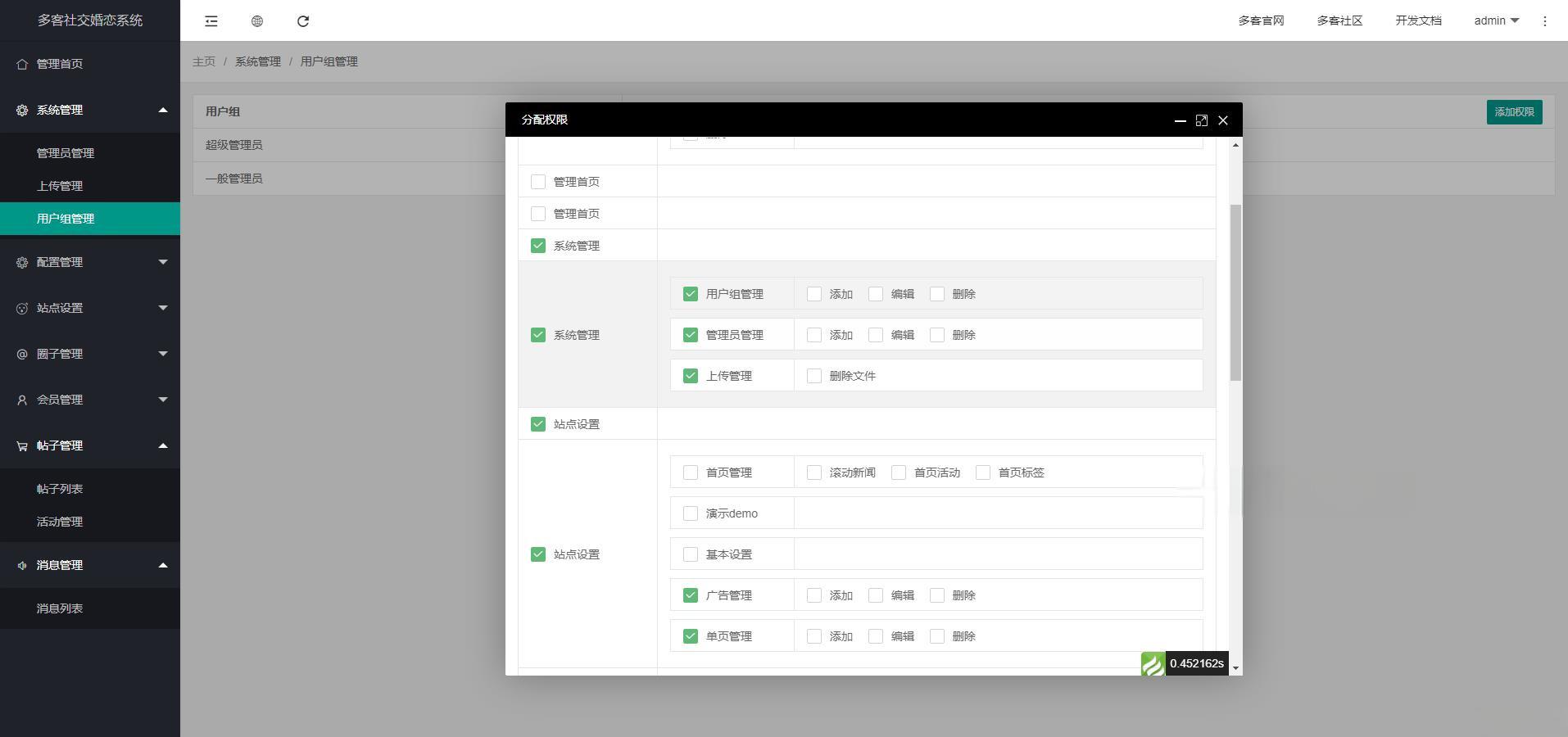Minimize the 分配权限 dialog

tap(1181, 120)
